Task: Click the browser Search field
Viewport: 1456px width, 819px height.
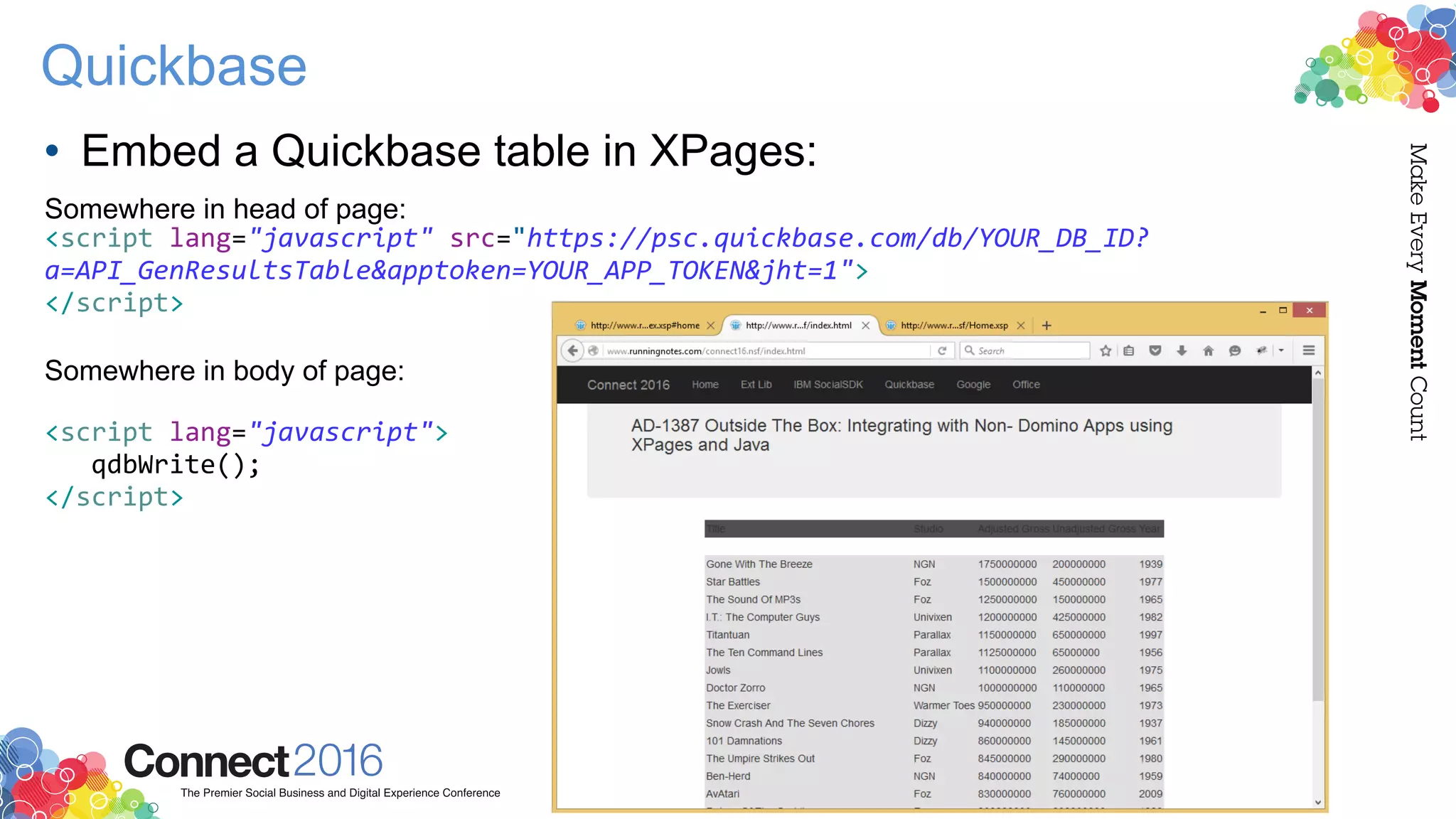Action: pyautogui.click(x=1024, y=350)
